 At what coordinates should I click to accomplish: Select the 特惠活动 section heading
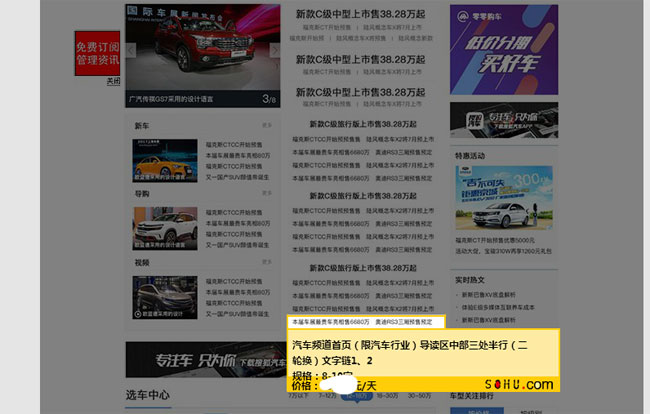pos(470,156)
